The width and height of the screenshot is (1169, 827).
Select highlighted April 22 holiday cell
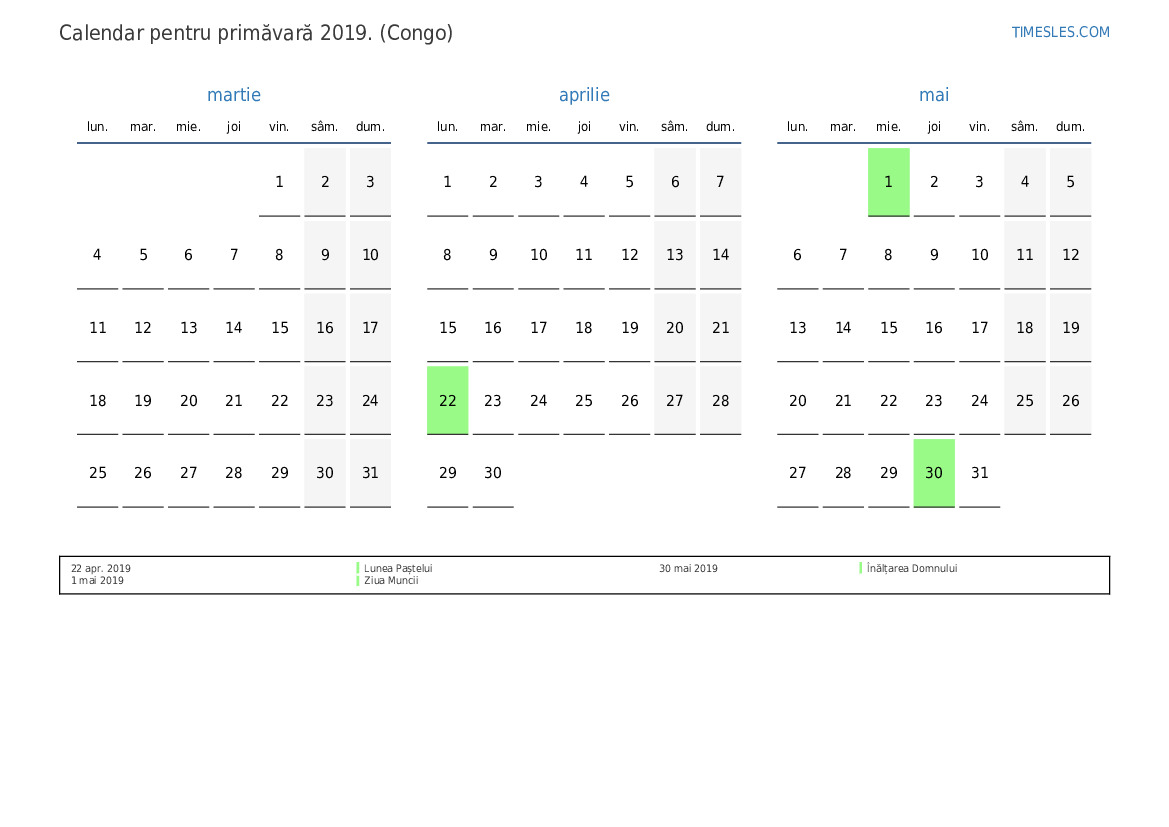pyautogui.click(x=448, y=400)
